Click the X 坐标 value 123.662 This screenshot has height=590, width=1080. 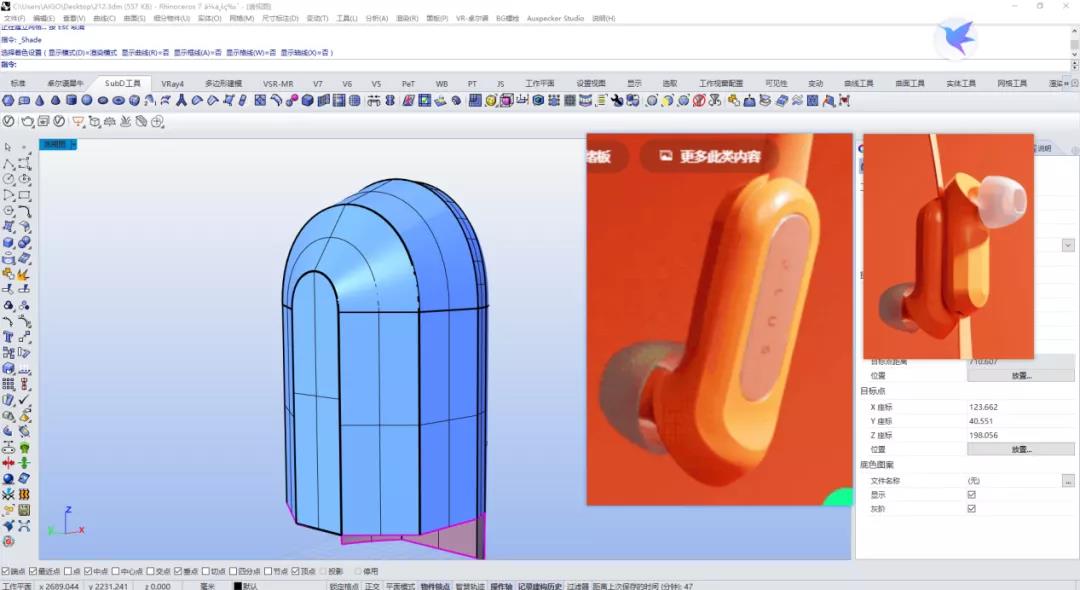coord(984,407)
